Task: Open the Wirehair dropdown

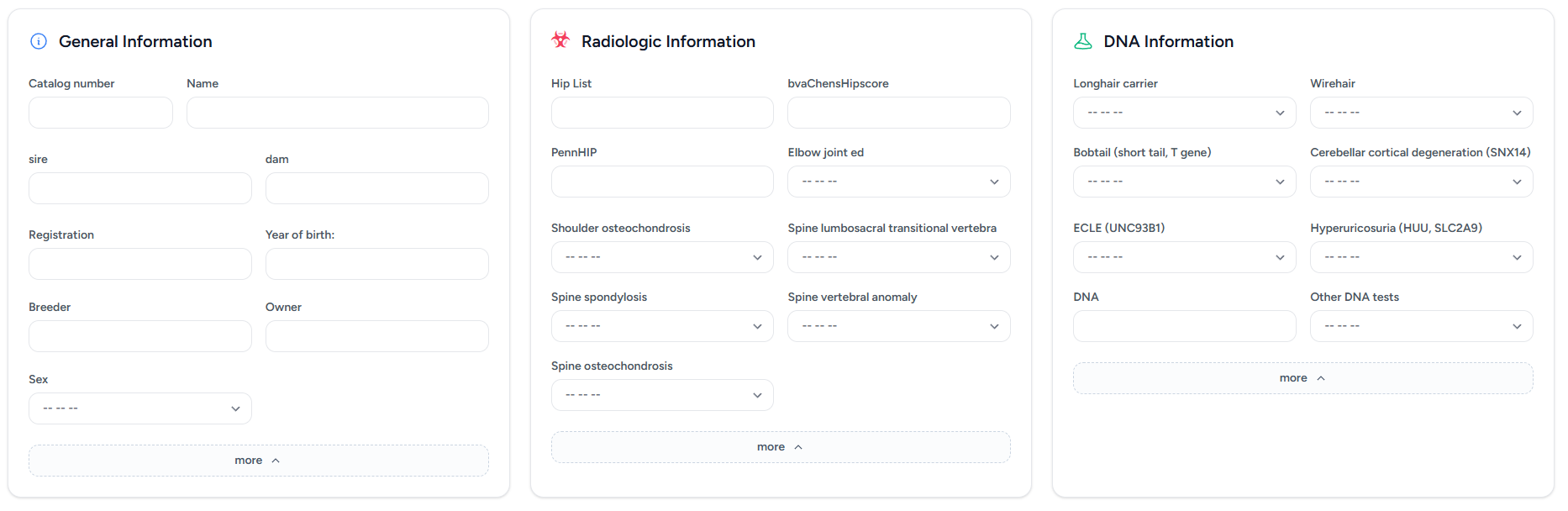Action: (x=1421, y=113)
